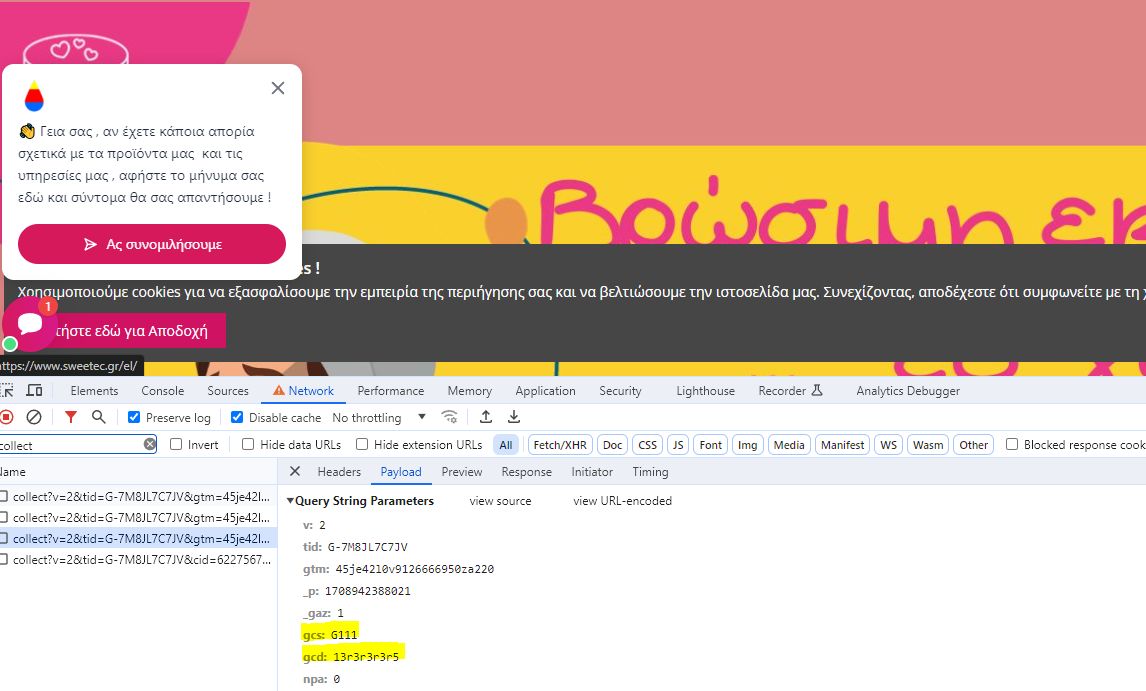Open the Elements tab
The height and width of the screenshot is (691, 1146).
[x=94, y=390]
